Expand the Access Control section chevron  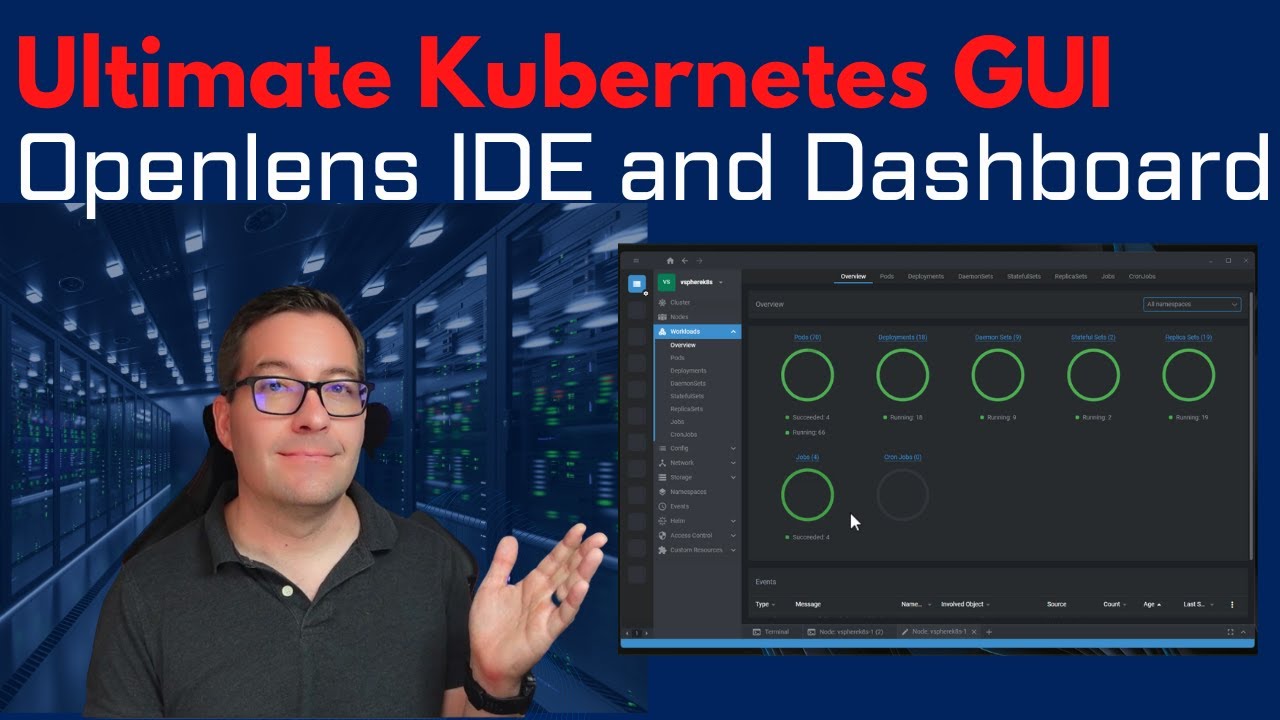click(733, 535)
